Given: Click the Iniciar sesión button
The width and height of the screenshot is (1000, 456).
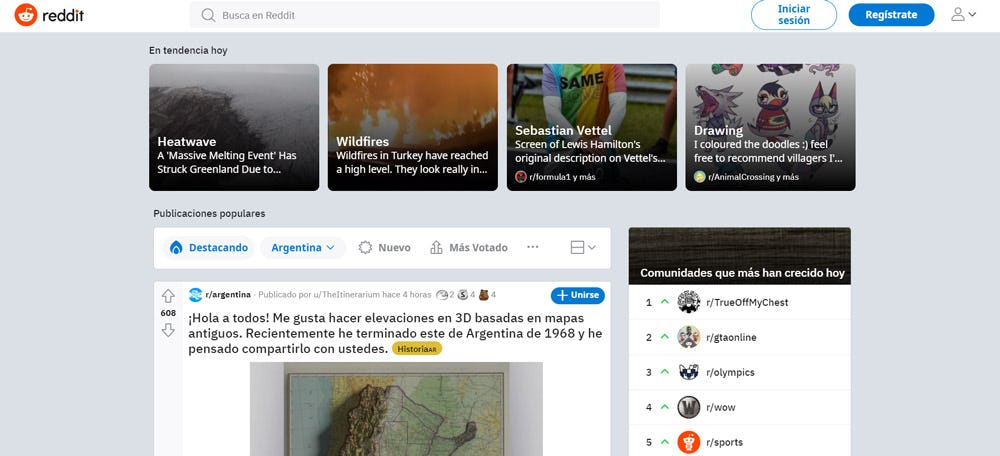Looking at the screenshot, I should 794,15.
